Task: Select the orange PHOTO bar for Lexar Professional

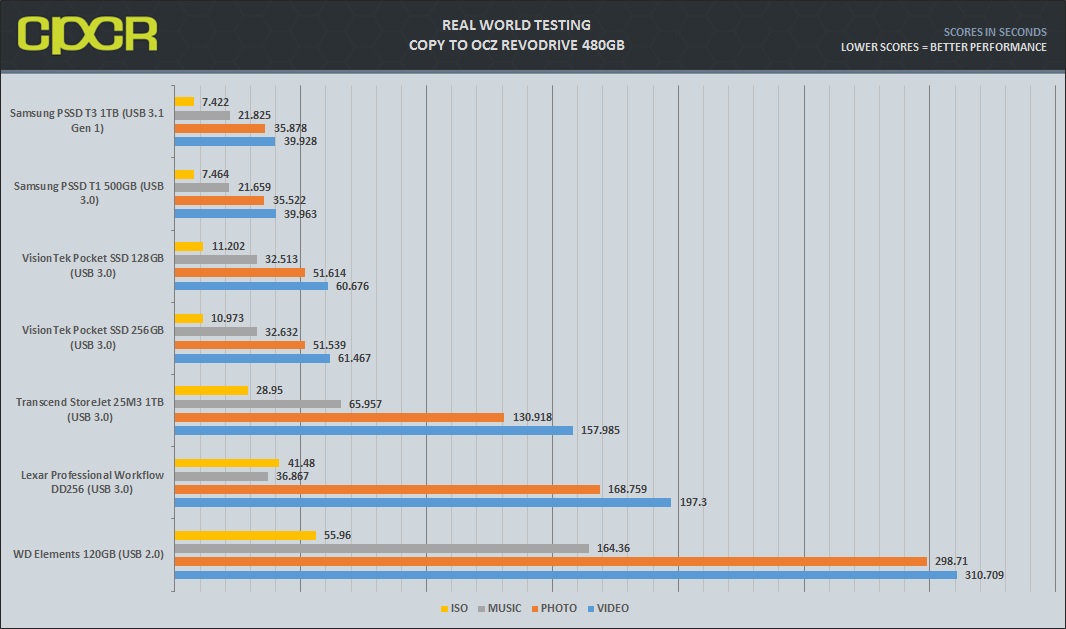Action: [x=388, y=490]
